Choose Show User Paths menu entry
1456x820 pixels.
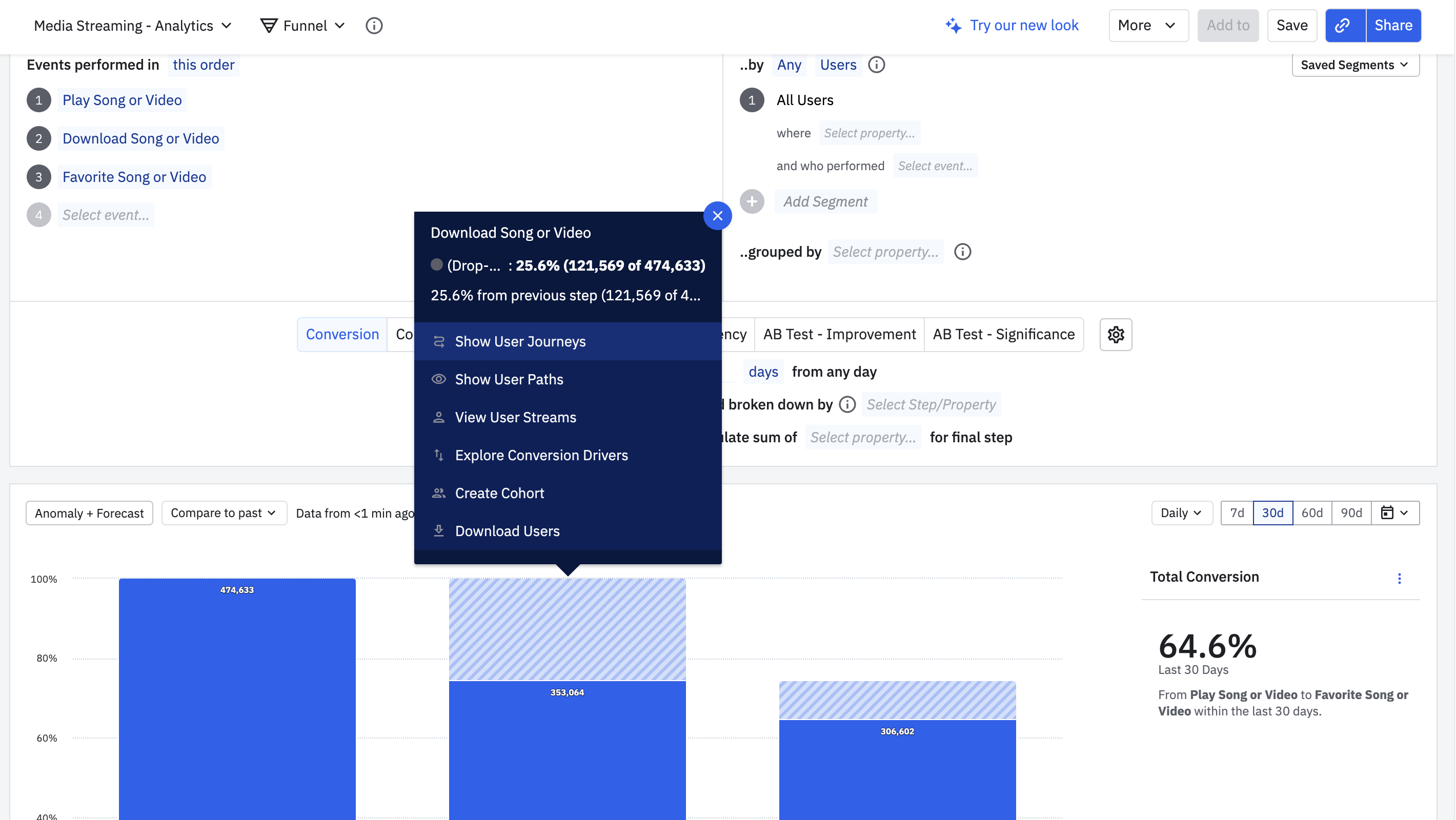click(x=509, y=379)
